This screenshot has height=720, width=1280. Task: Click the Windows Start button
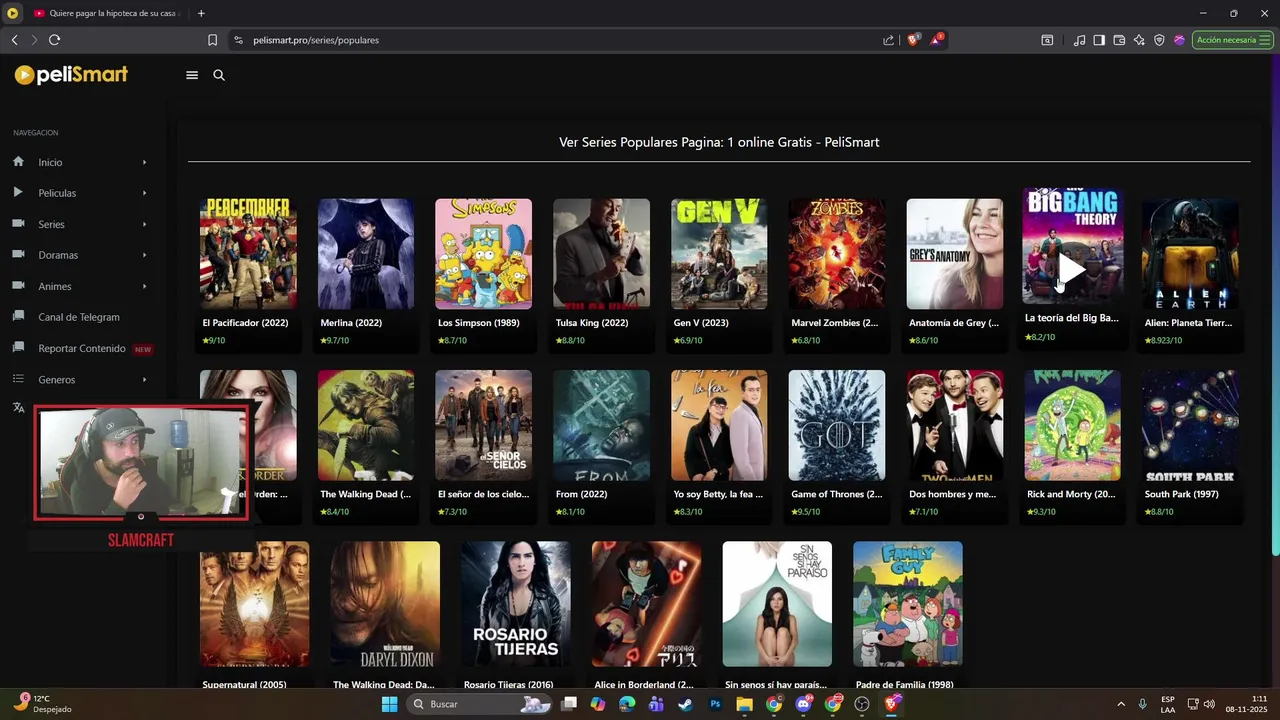[x=389, y=704]
